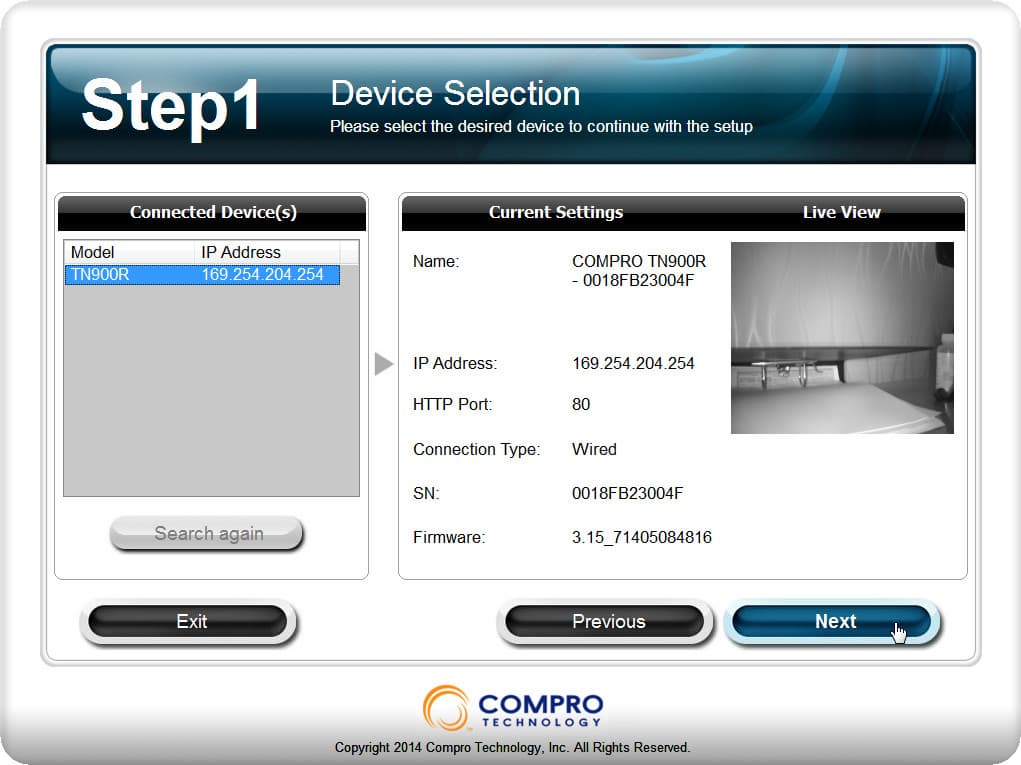
Task: Click the Next button
Action: click(x=832, y=621)
